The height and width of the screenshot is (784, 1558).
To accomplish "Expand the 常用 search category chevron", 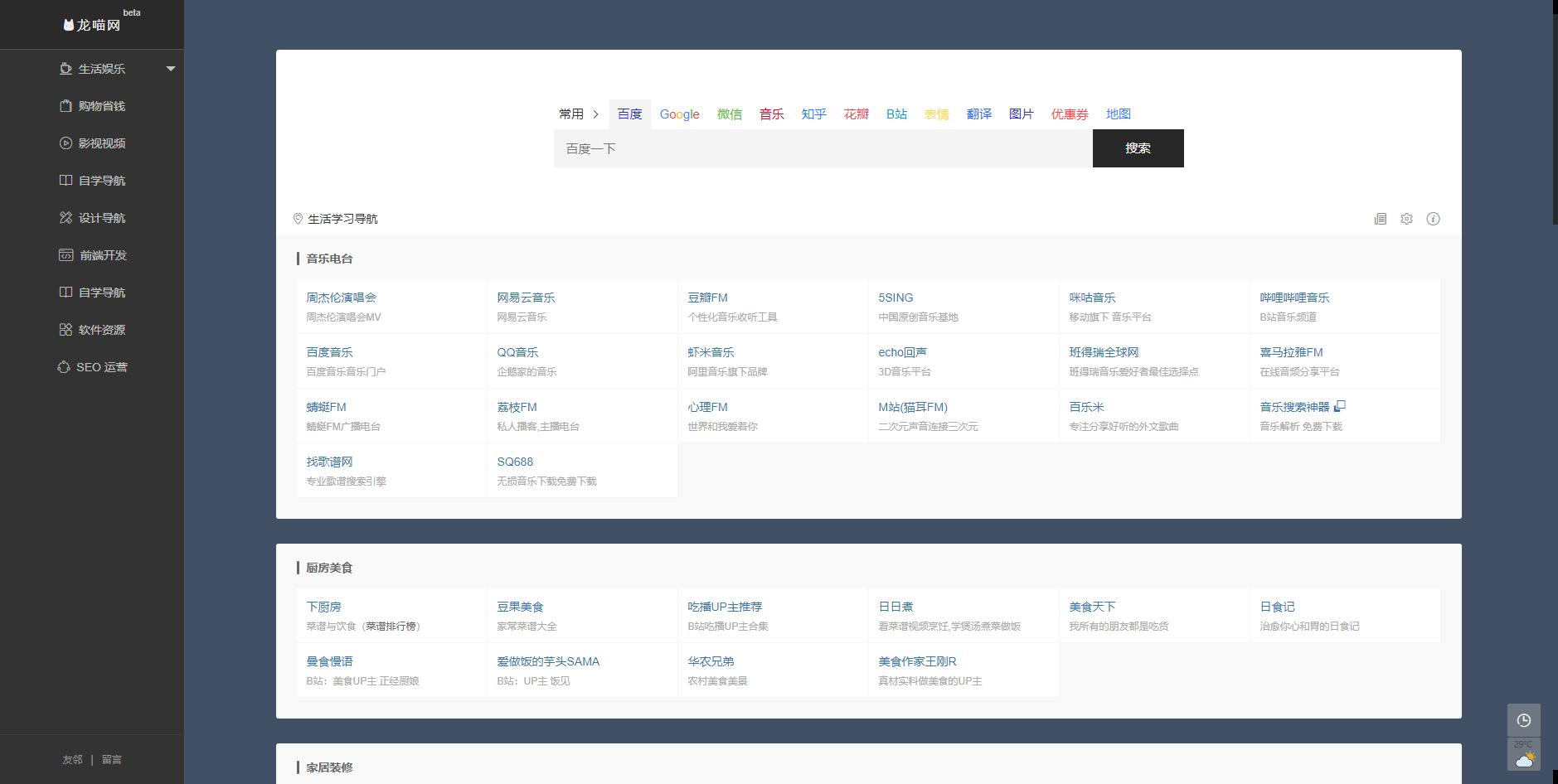I will pos(595,114).
